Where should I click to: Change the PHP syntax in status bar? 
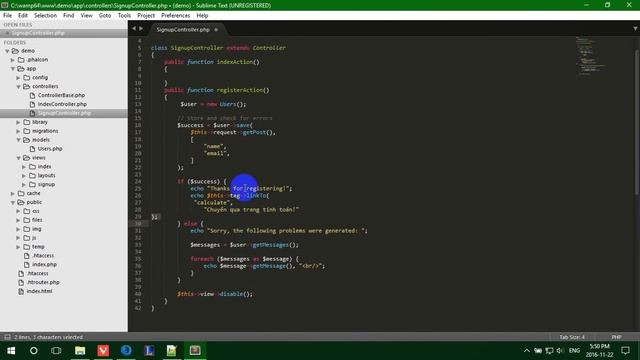click(616, 337)
